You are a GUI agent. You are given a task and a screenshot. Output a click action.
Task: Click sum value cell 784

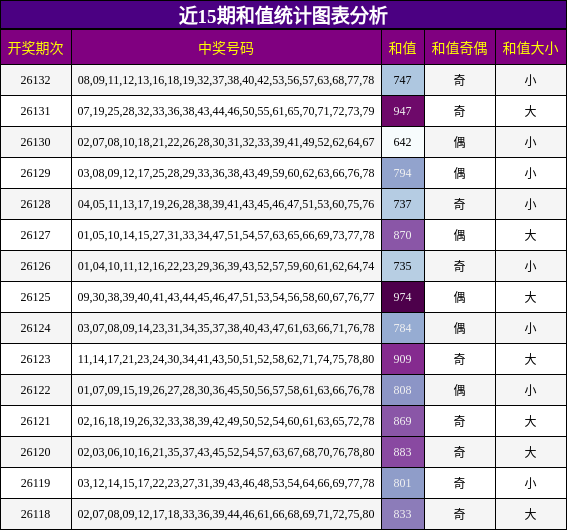[402, 328]
